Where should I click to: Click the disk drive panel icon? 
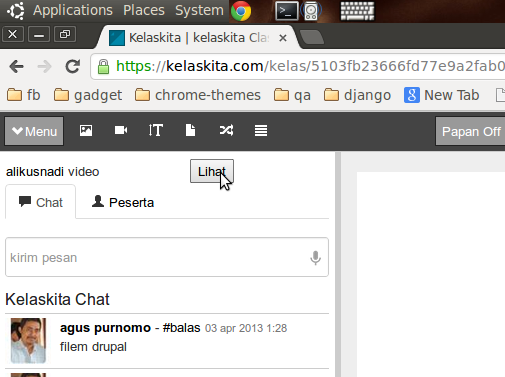tap(311, 11)
